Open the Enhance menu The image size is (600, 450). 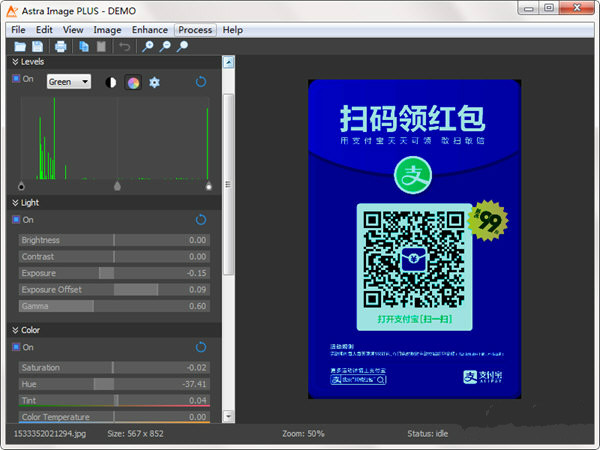point(150,30)
